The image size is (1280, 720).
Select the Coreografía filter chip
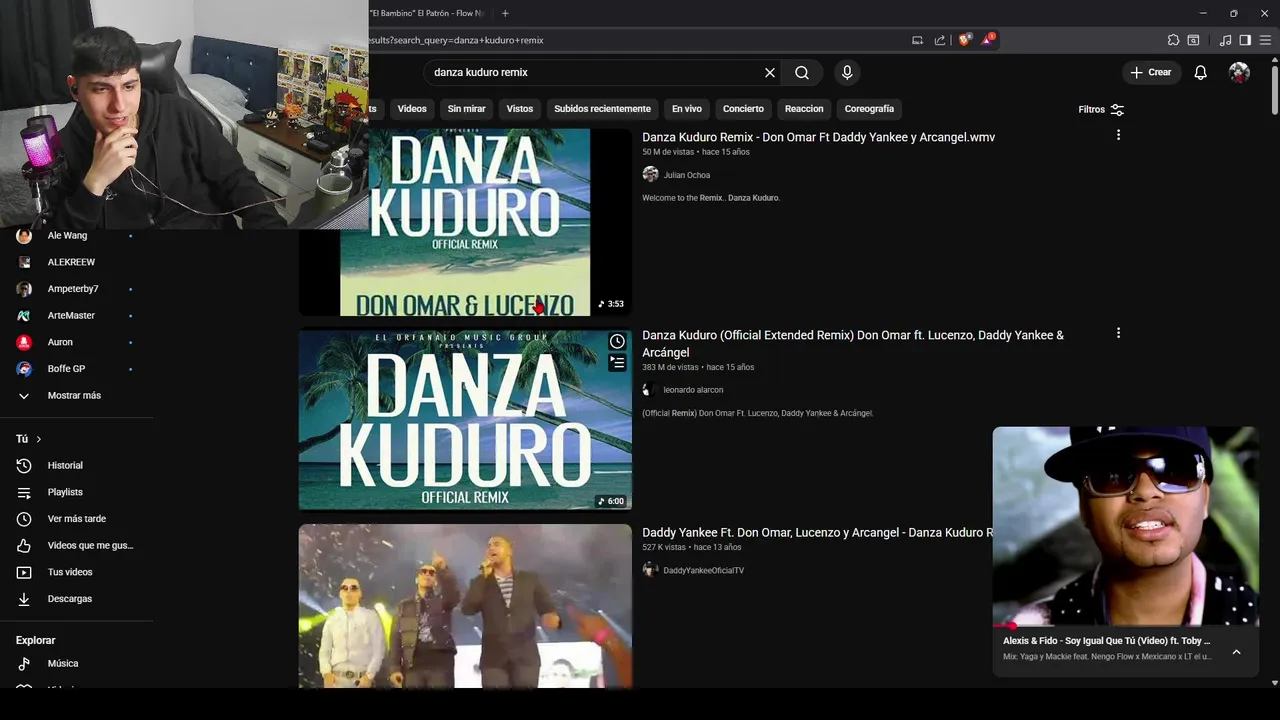(x=869, y=109)
